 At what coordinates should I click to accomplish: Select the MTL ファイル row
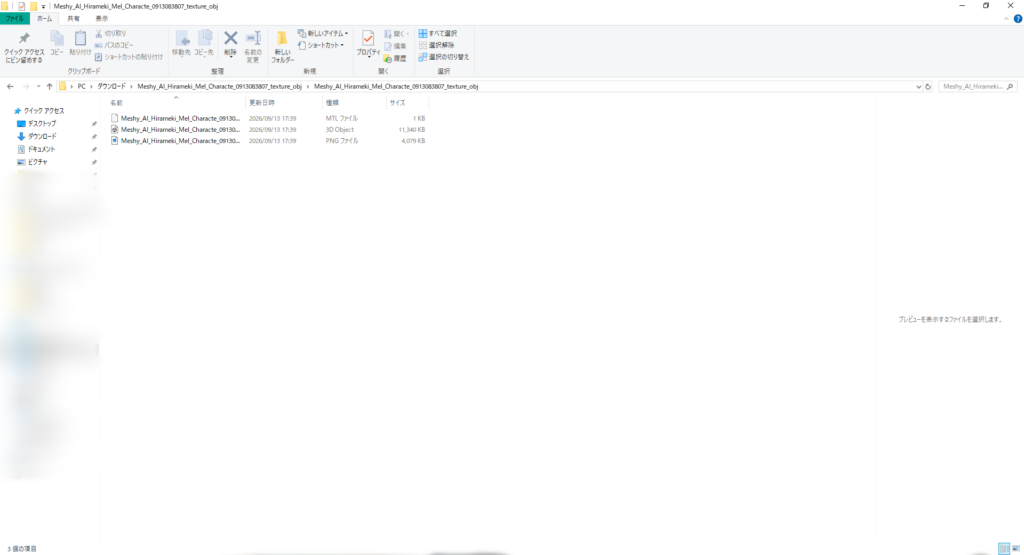point(268,118)
